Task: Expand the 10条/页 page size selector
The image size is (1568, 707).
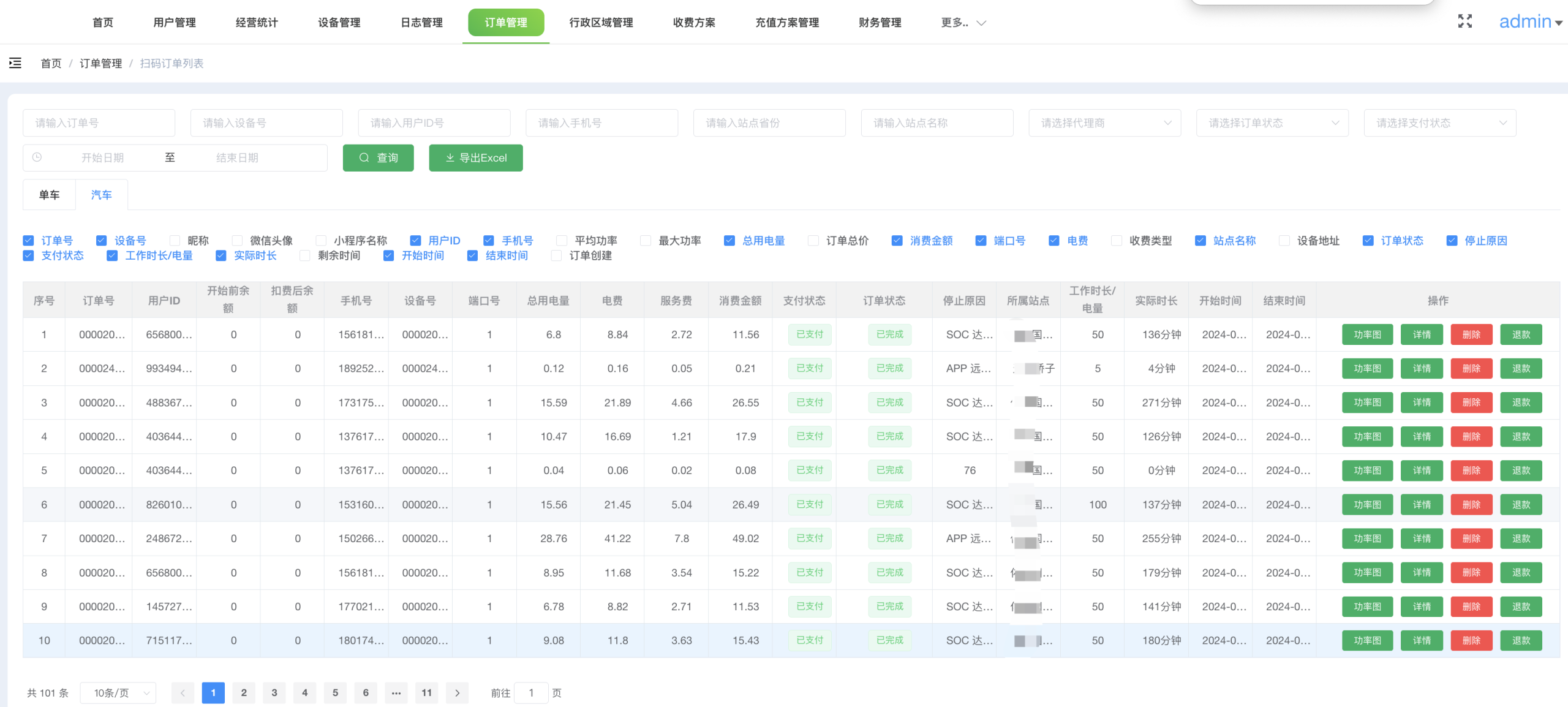Action: tap(118, 693)
